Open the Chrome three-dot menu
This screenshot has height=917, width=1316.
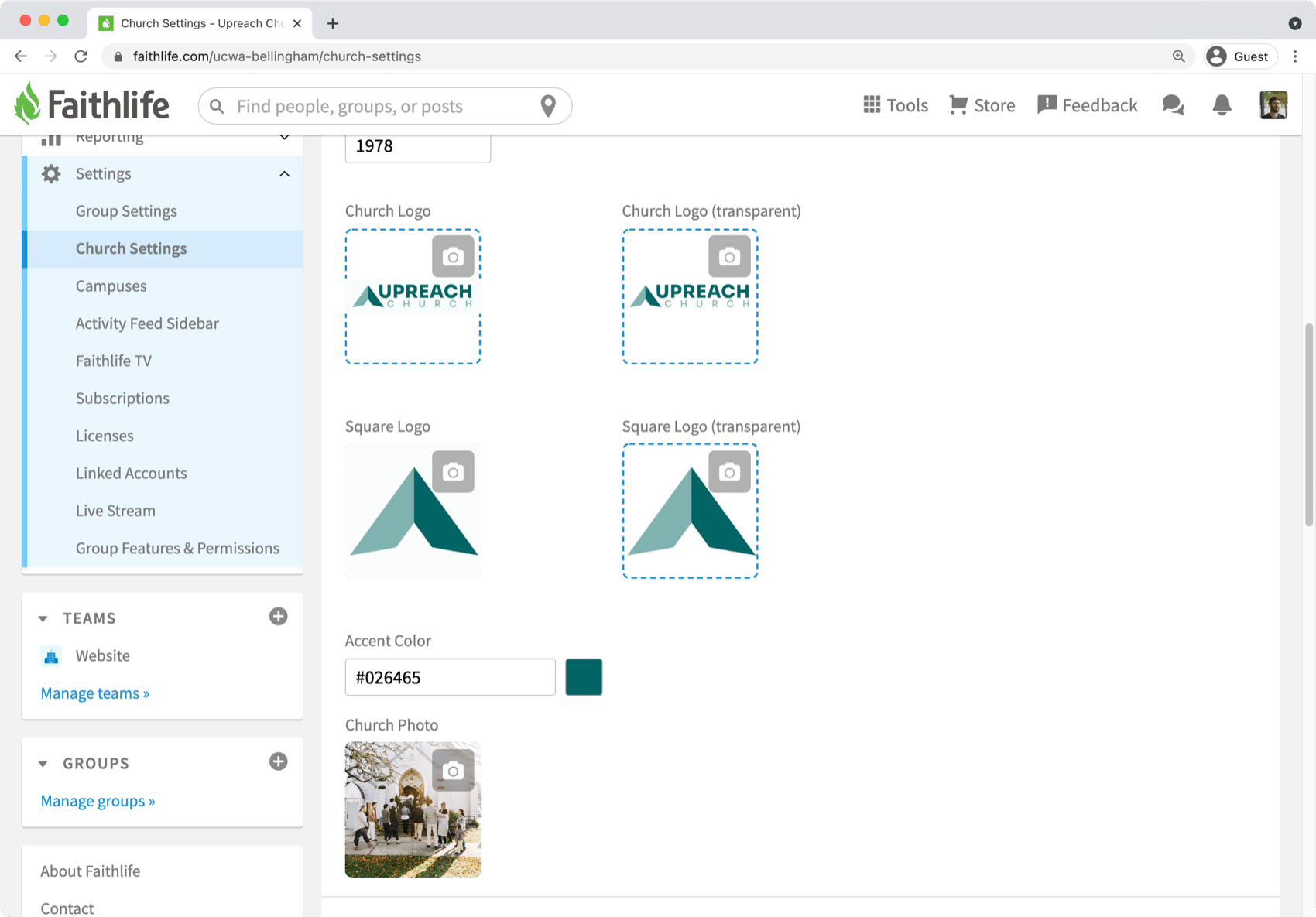point(1295,56)
